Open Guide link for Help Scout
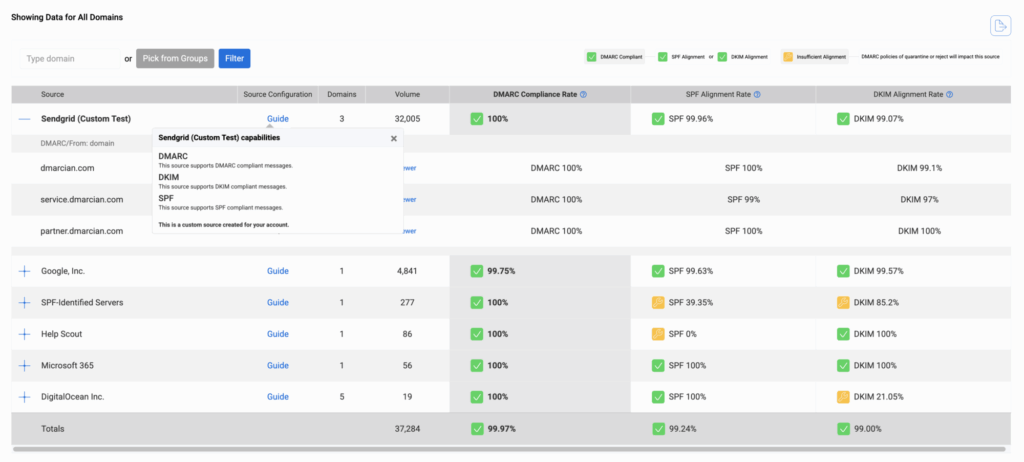This screenshot has height=462, width=1024. pos(278,334)
